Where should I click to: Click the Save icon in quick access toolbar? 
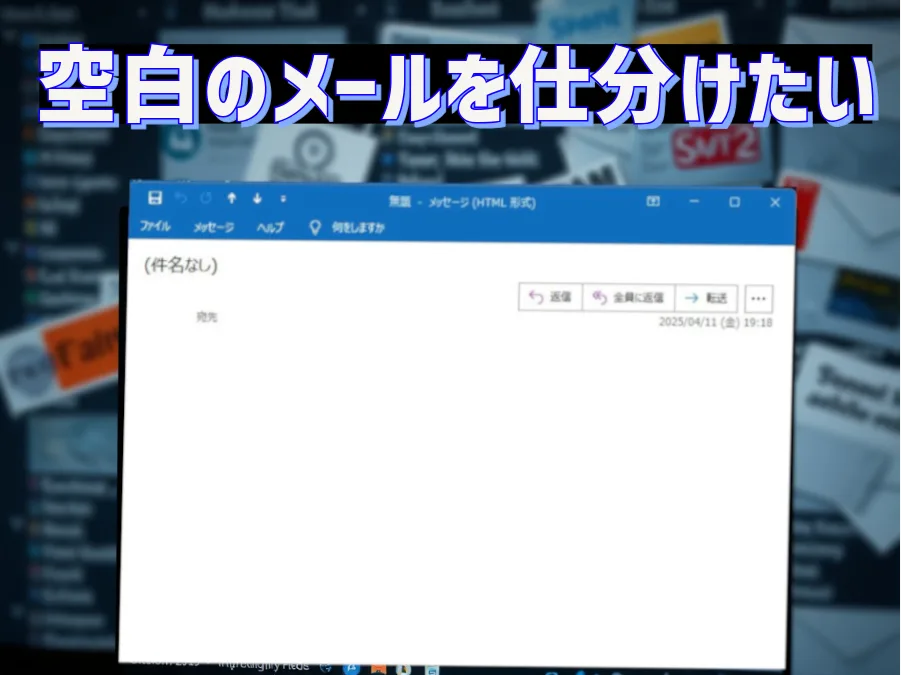coord(153,199)
